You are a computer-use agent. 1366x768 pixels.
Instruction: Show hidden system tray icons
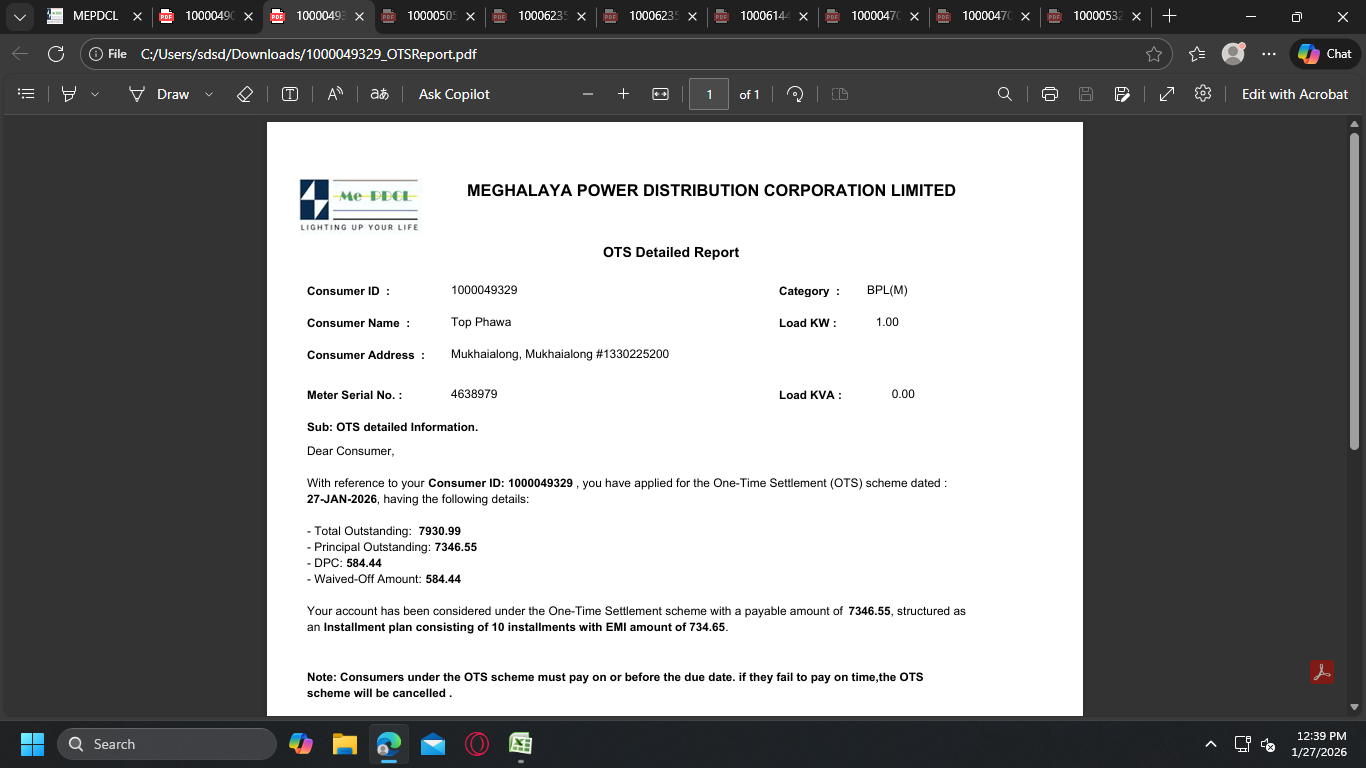point(1211,744)
